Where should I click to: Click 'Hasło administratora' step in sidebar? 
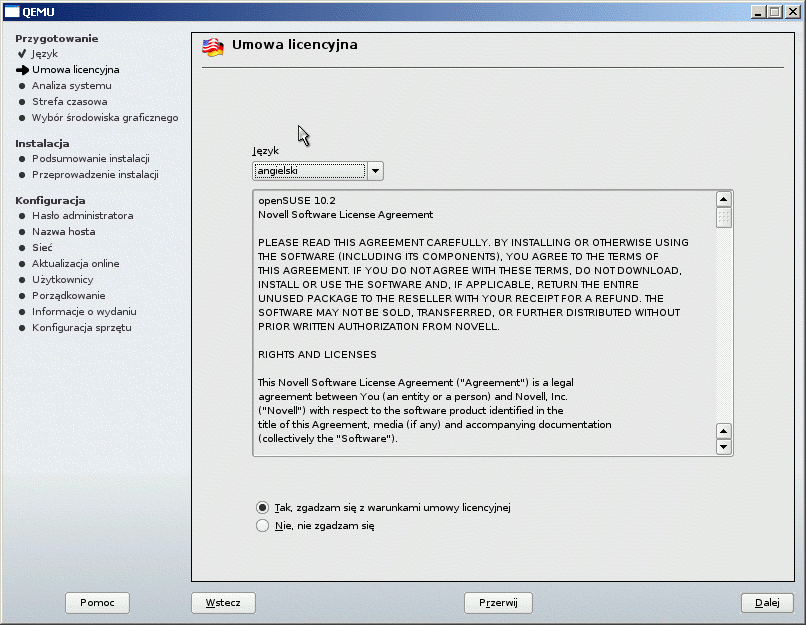pyautogui.click(x=82, y=216)
